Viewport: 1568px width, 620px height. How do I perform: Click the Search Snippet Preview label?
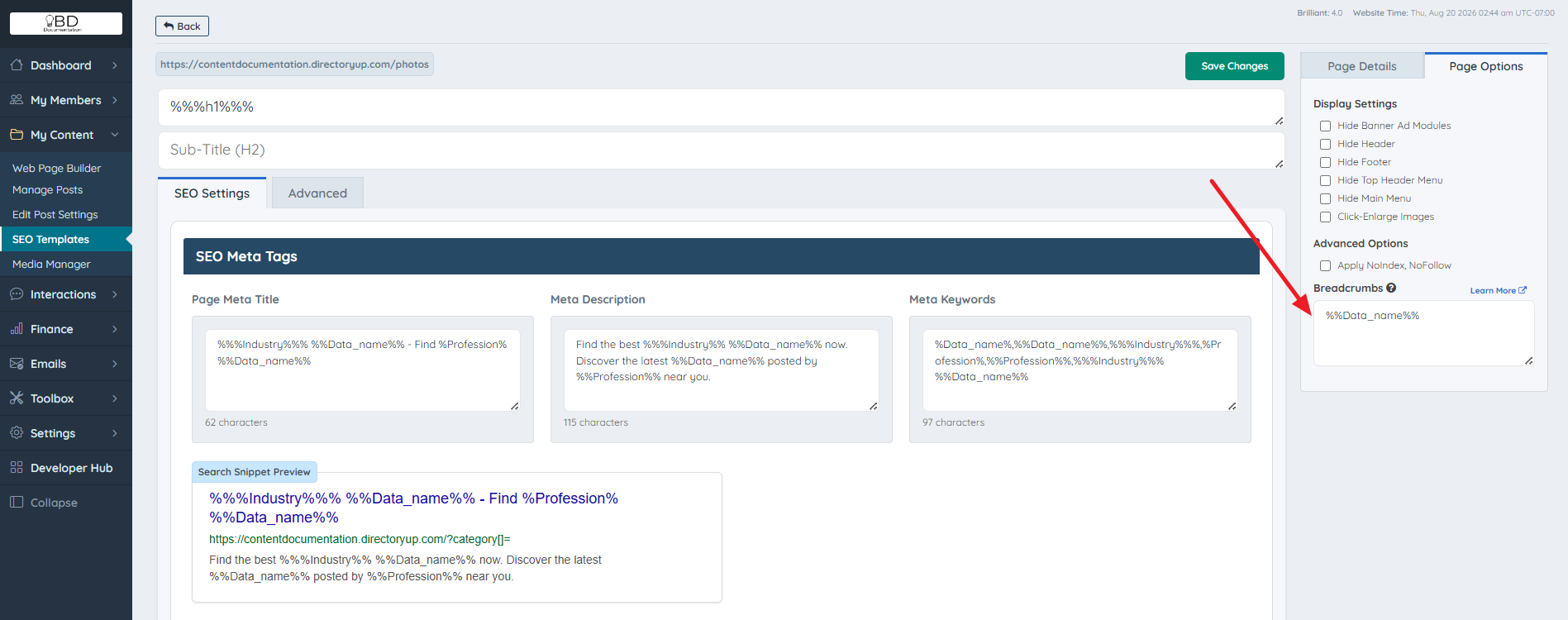pos(255,472)
